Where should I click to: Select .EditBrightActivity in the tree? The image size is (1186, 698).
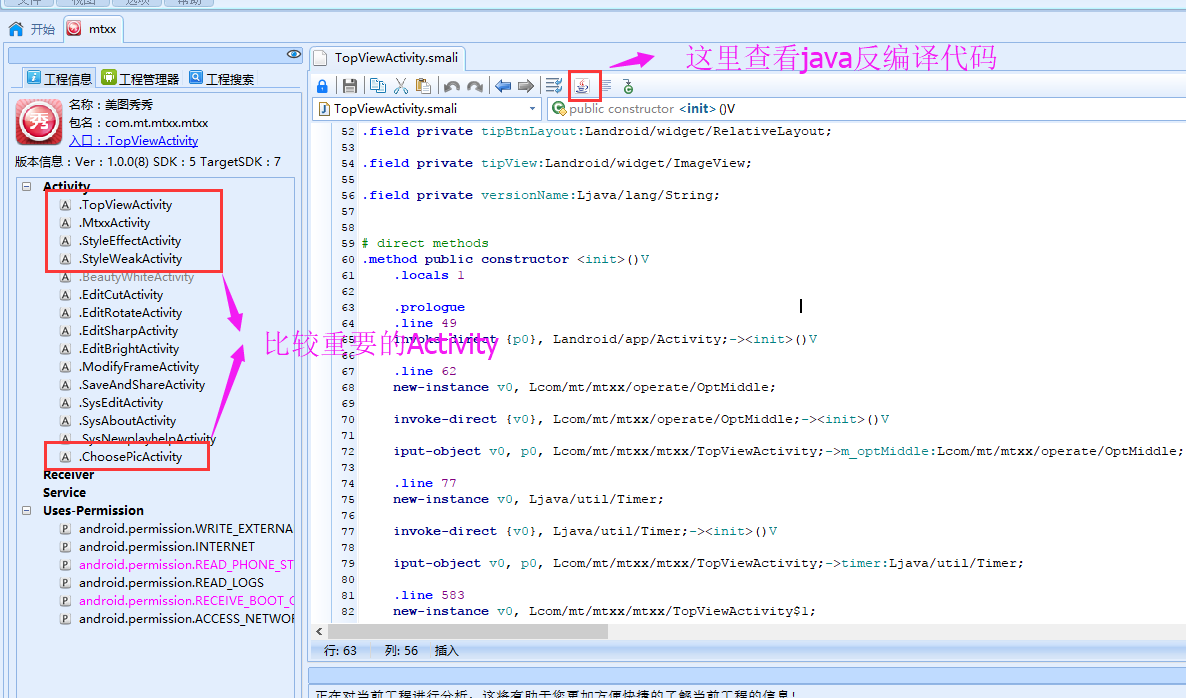[x=129, y=349]
